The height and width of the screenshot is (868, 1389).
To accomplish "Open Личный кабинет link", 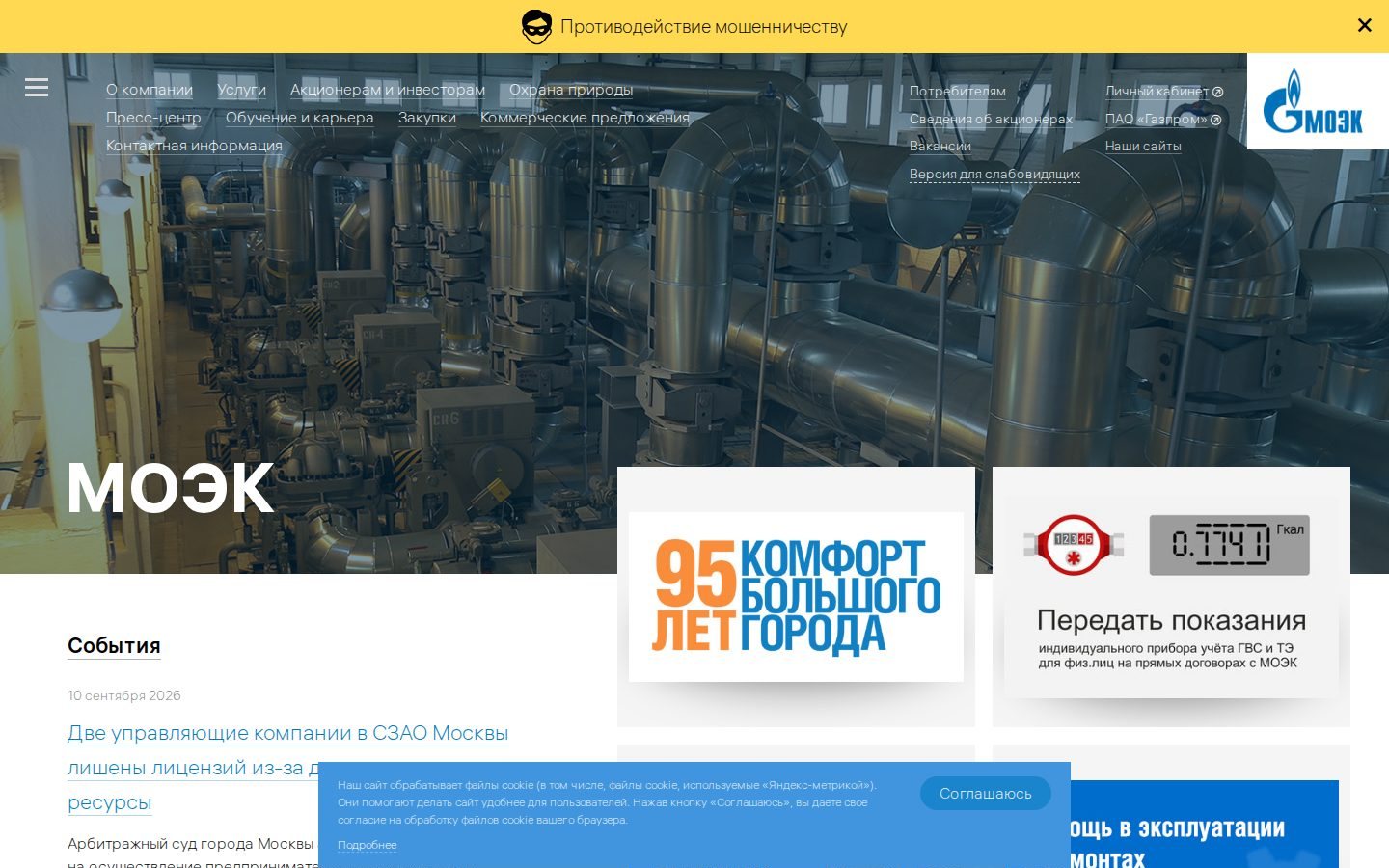I will coord(1157,92).
